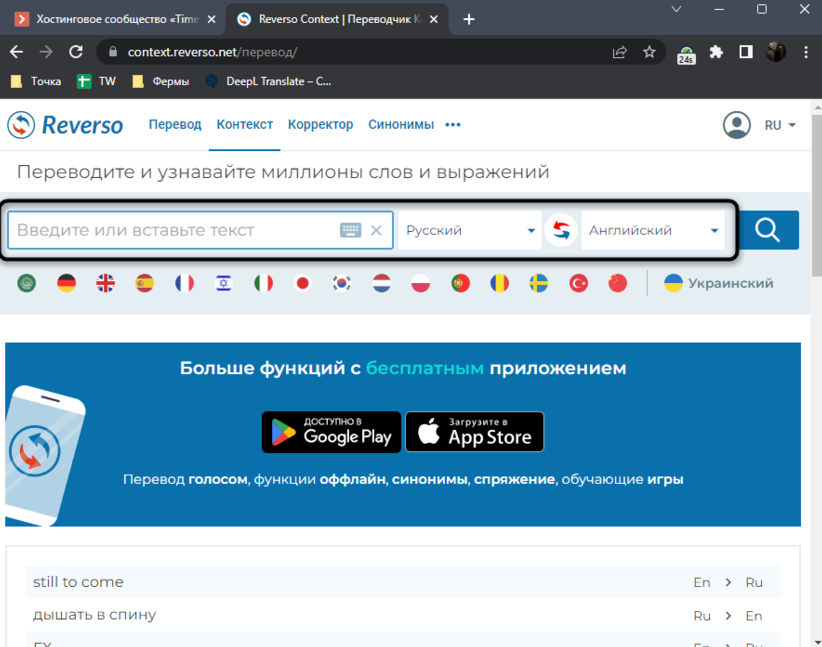Share this page from the address bar
Image resolution: width=822 pixels, height=647 pixels.
pos(620,52)
